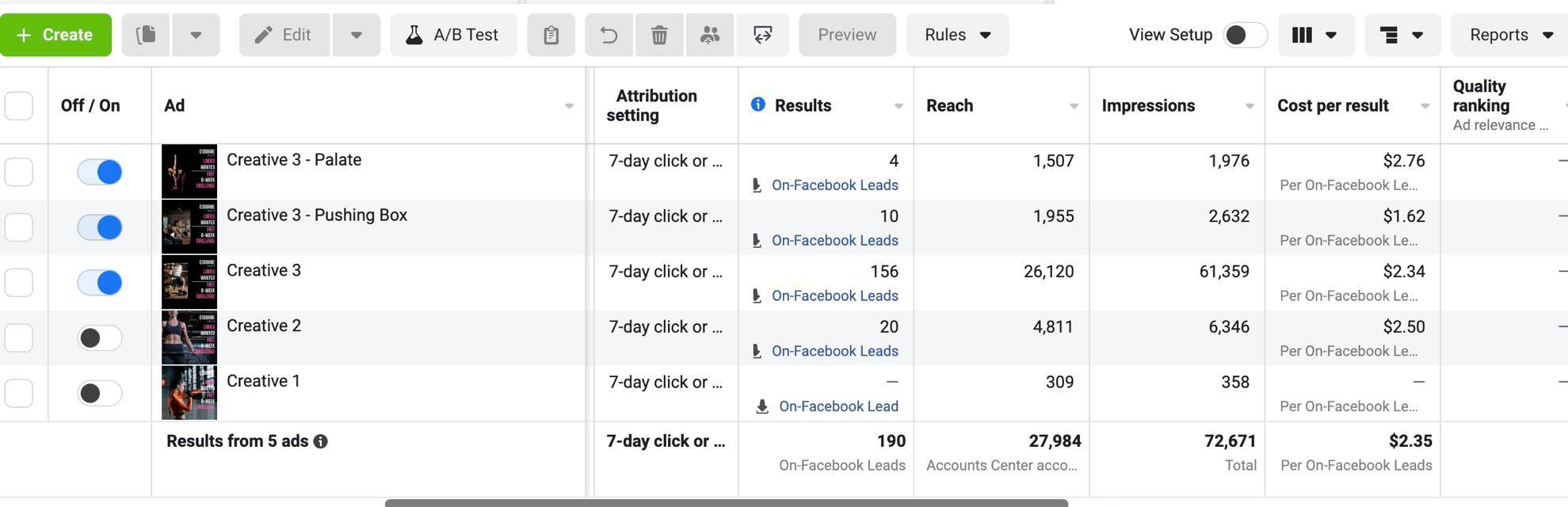The image size is (1568, 507).
Task: Open the dropdown arrow next to Edit
Action: [x=357, y=35]
